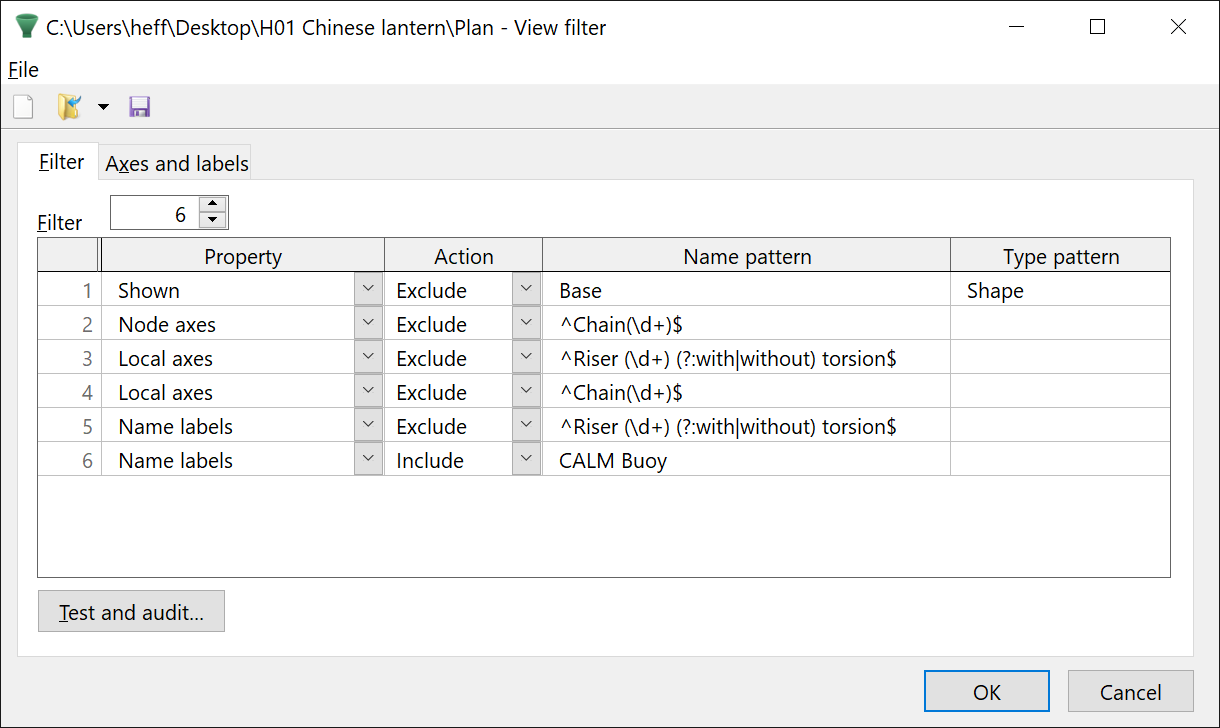
Task: Switch to the Axes and labels tab
Action: (x=176, y=163)
